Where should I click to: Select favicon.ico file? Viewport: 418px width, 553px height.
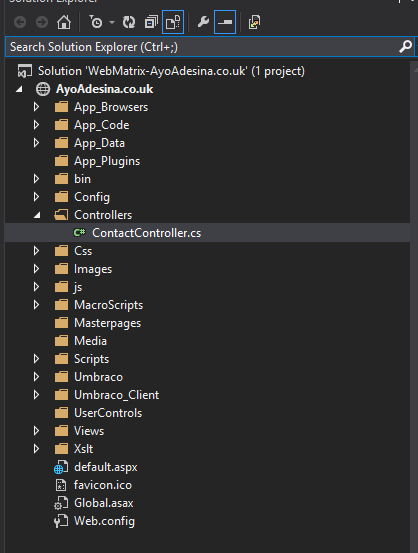pos(103,485)
